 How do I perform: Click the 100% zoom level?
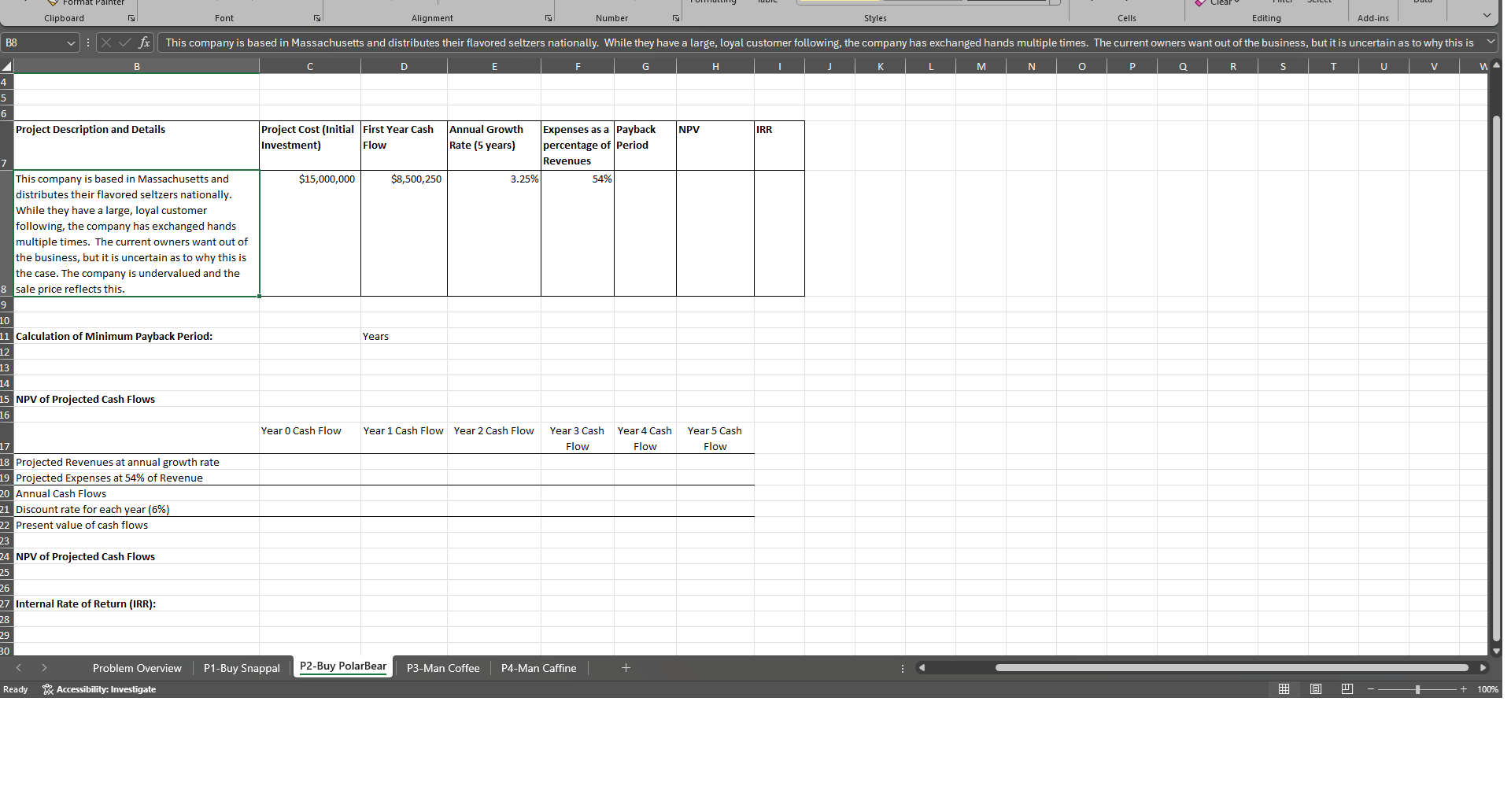(1487, 689)
